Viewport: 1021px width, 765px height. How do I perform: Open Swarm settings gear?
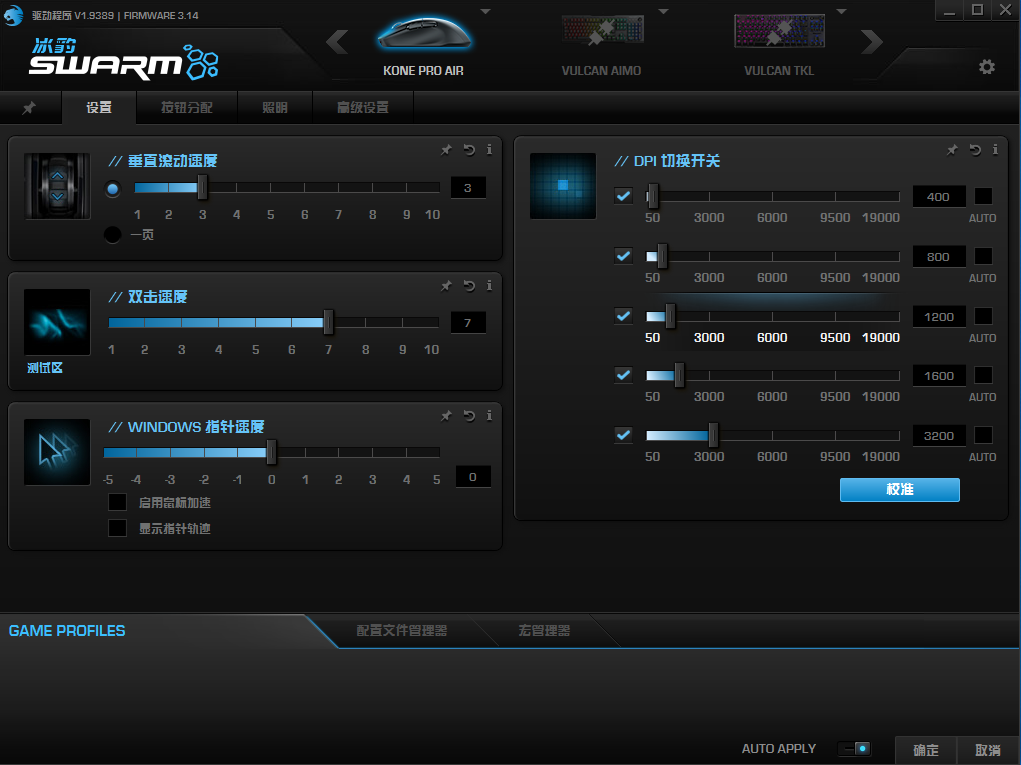tap(987, 66)
